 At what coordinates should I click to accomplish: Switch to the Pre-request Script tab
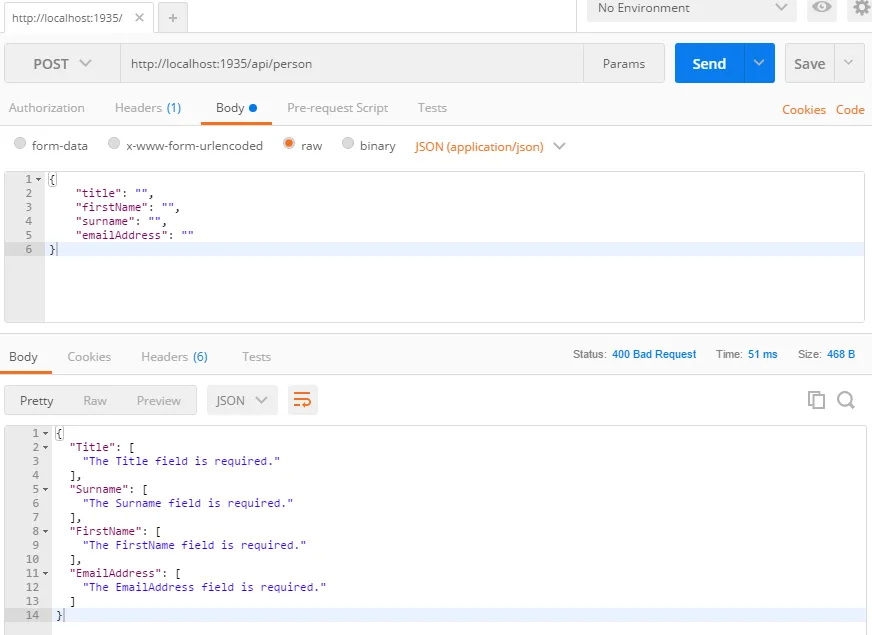coord(337,108)
